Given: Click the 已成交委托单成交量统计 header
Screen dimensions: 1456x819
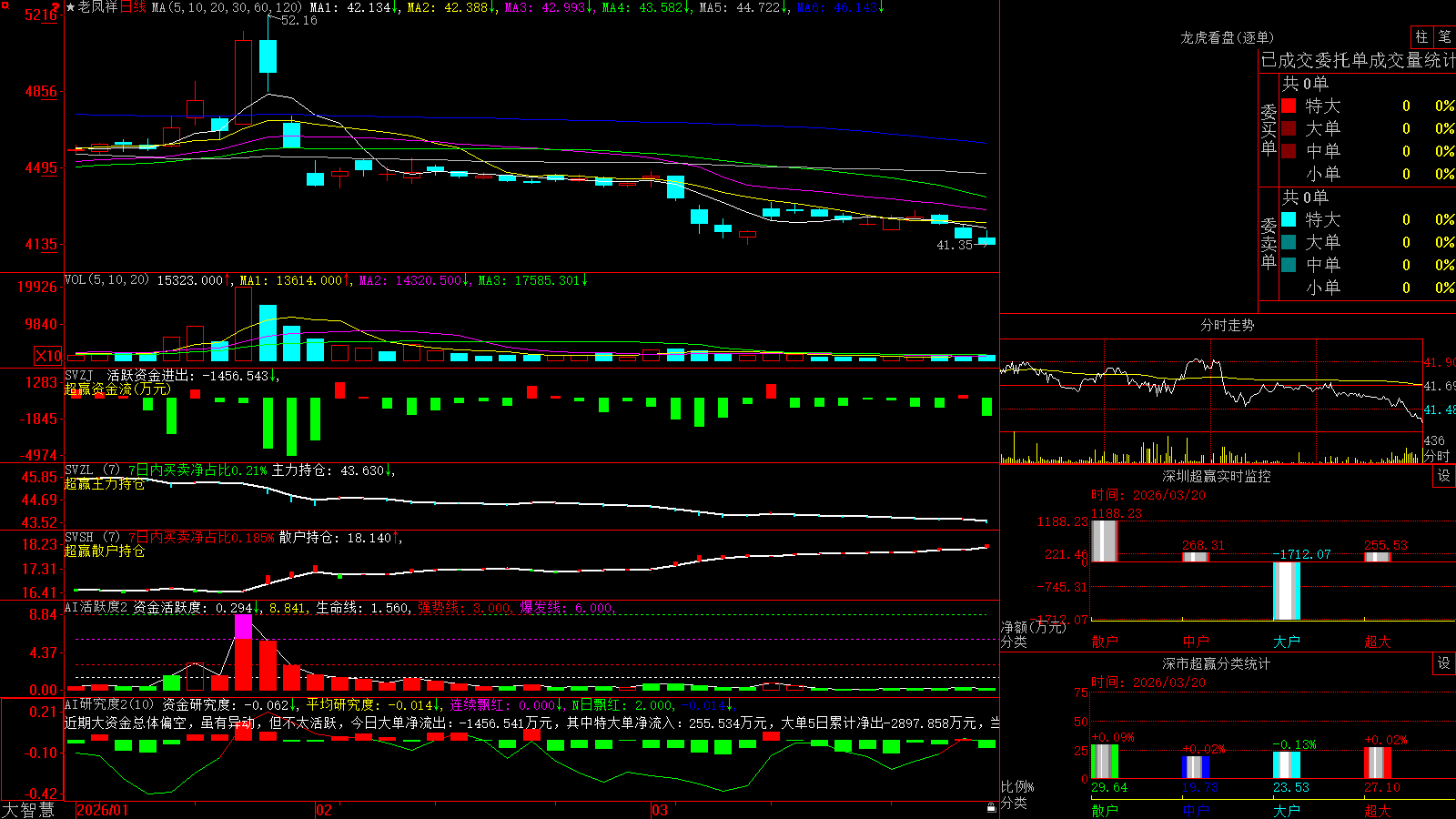Looking at the screenshot, I should [1358, 60].
